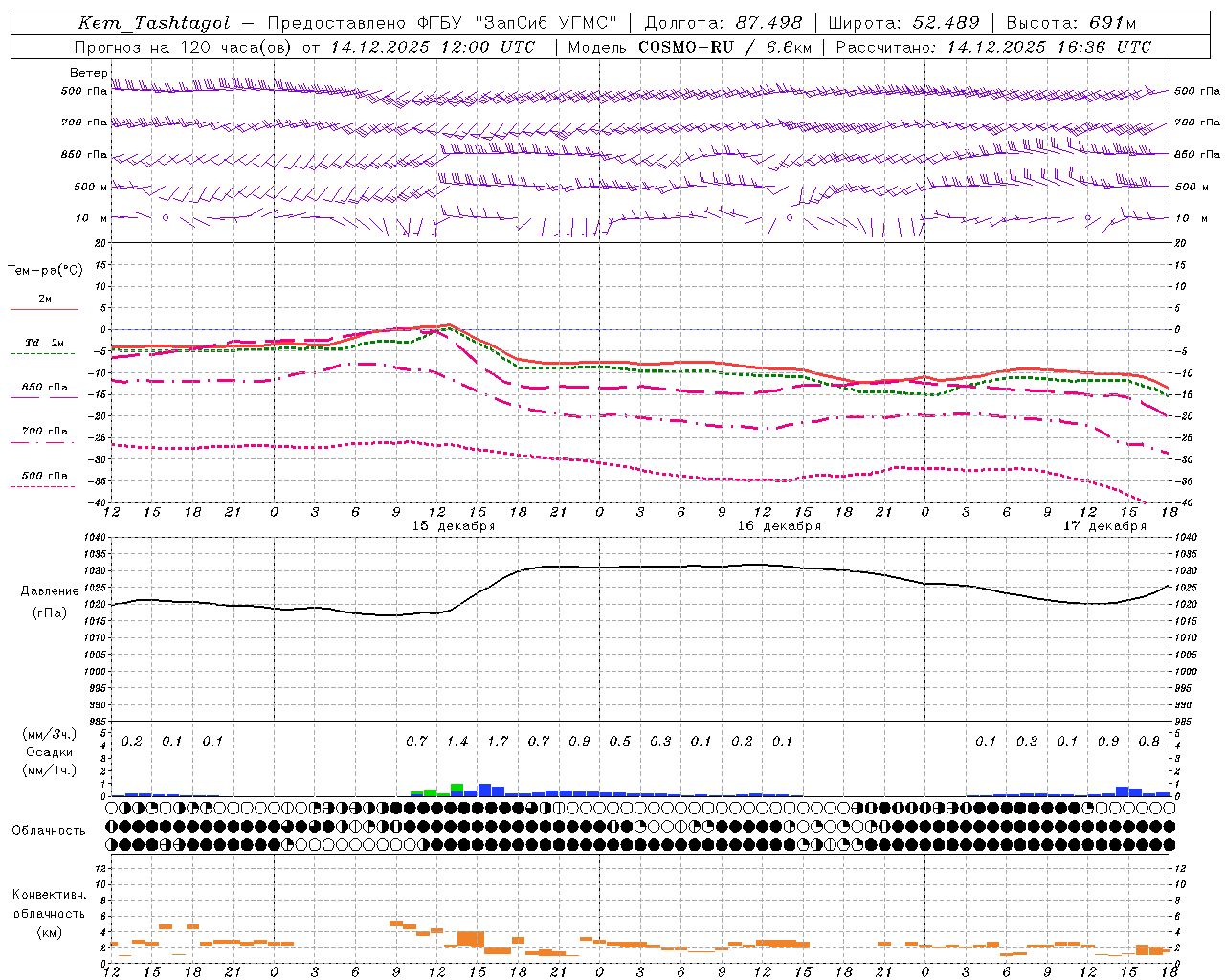This screenshot has height=980, width=1225.
Task: Click the 15 декабря date label
Action: click(454, 526)
